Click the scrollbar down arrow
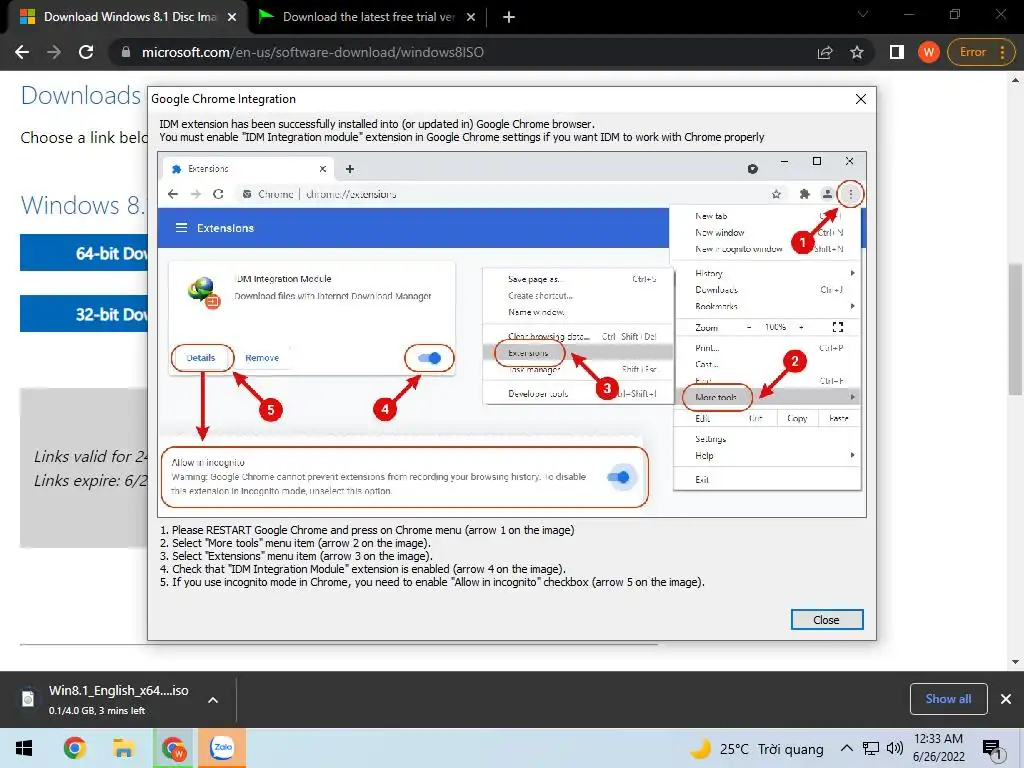The height and width of the screenshot is (768, 1024). tap(1015, 661)
